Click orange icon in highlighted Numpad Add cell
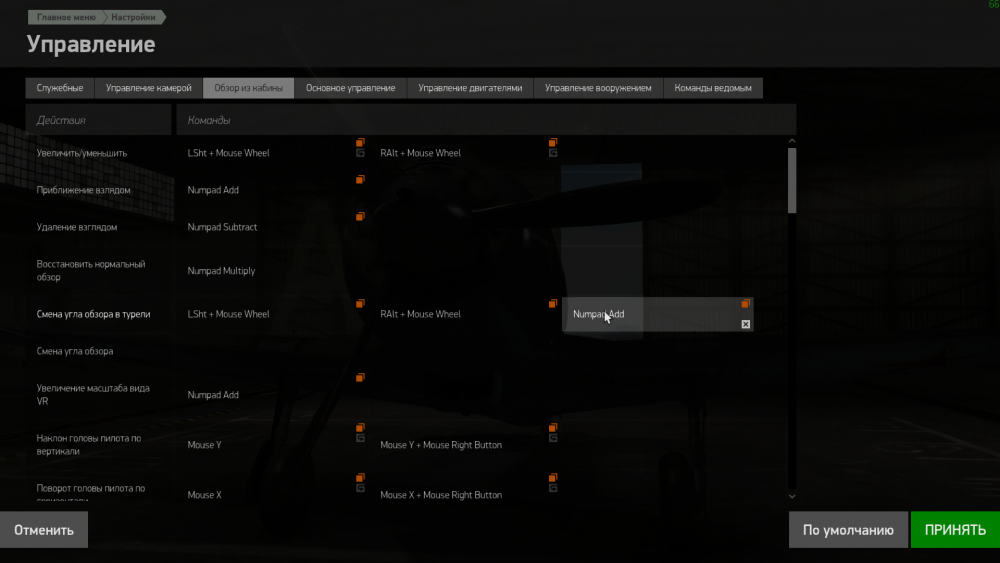Image resolution: width=1000 pixels, height=563 pixels. pyautogui.click(x=746, y=303)
